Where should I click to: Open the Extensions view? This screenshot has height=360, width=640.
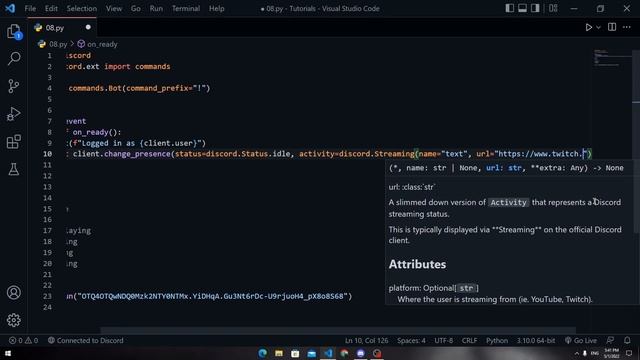click(x=13, y=142)
